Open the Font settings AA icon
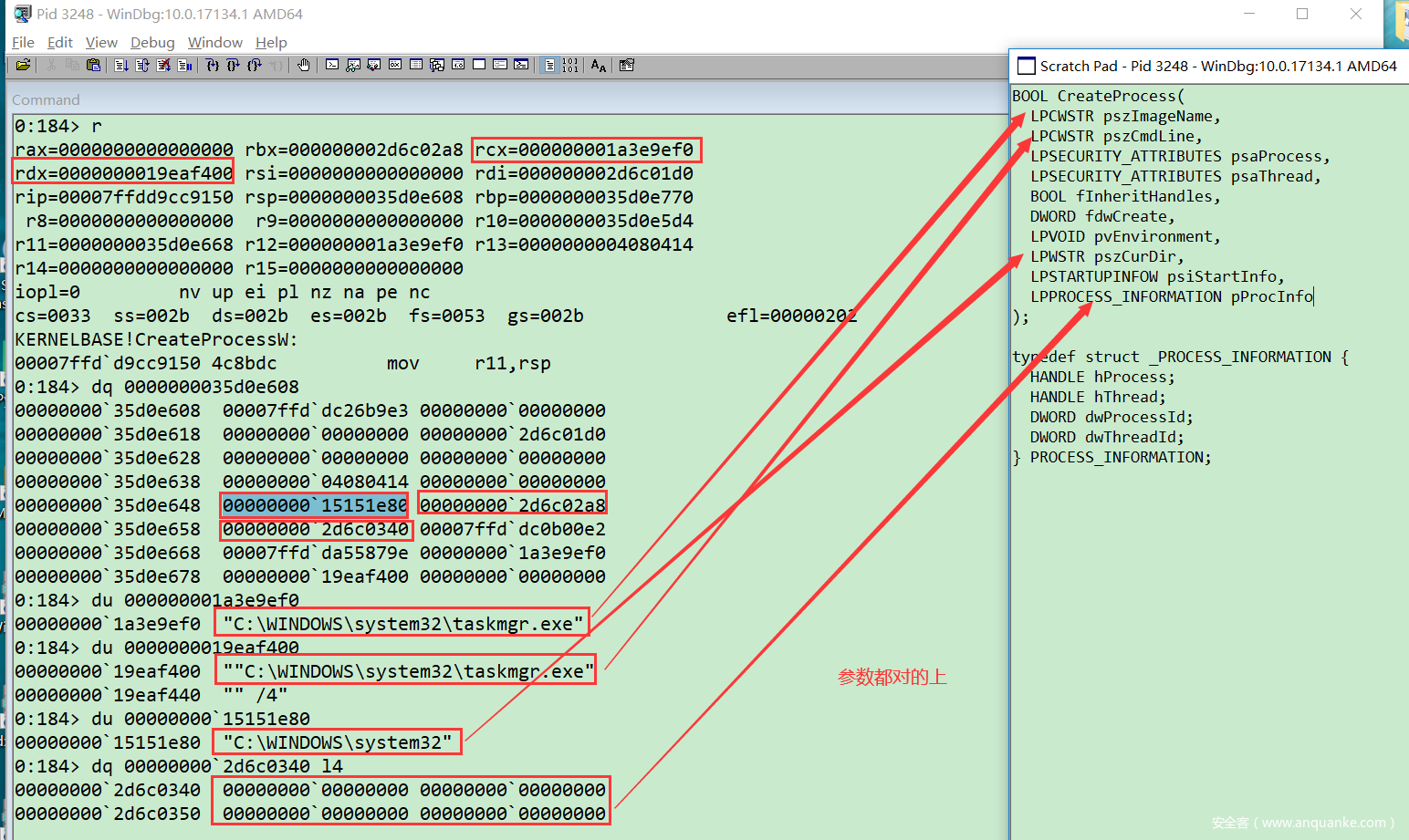Viewport: 1409px width, 840px height. 599,65
